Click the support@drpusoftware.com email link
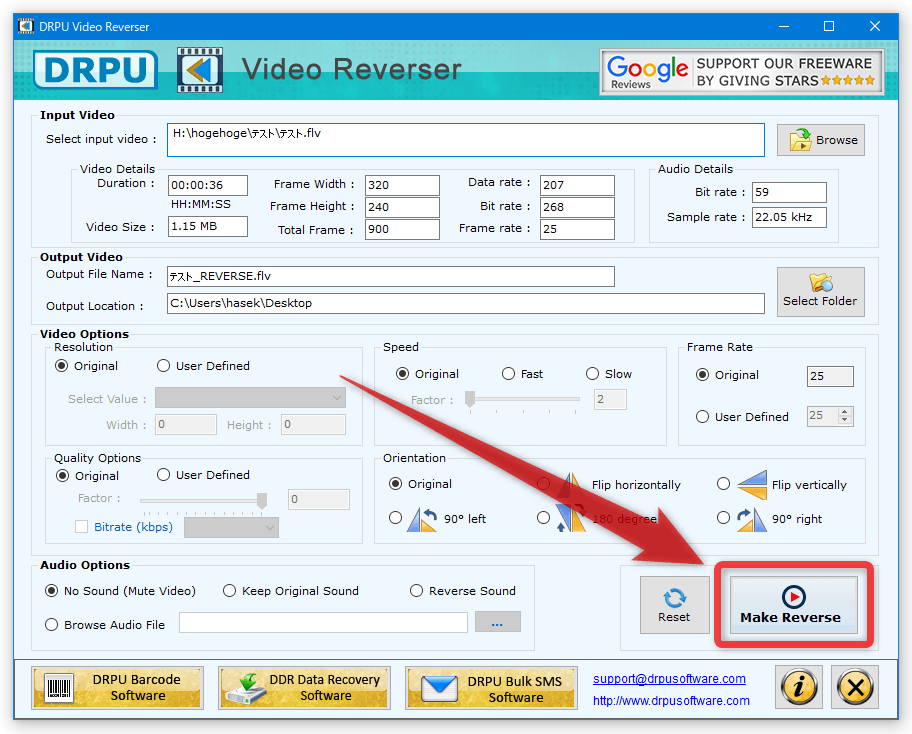Screen dimensions: 912x734 click(669, 679)
